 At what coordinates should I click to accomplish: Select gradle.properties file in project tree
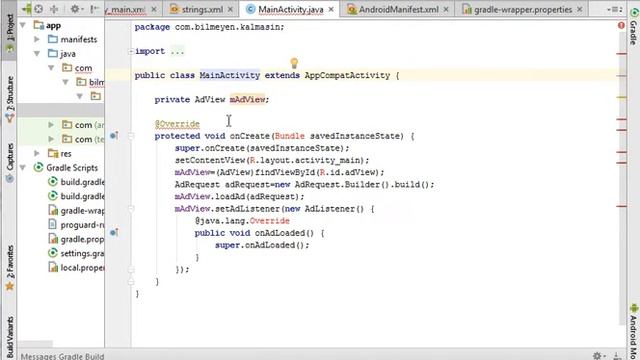coord(76,239)
